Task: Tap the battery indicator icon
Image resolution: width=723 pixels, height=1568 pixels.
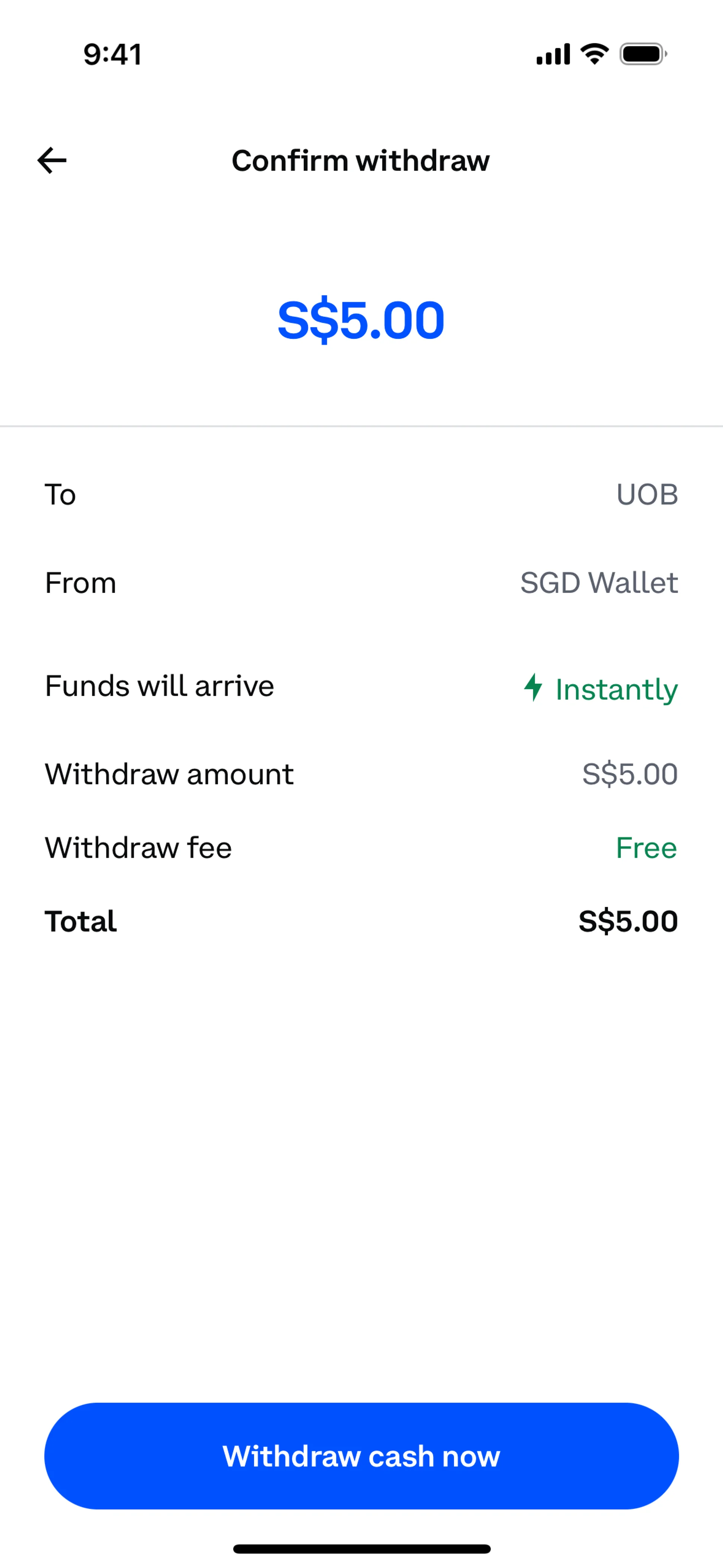Action: pos(643,54)
